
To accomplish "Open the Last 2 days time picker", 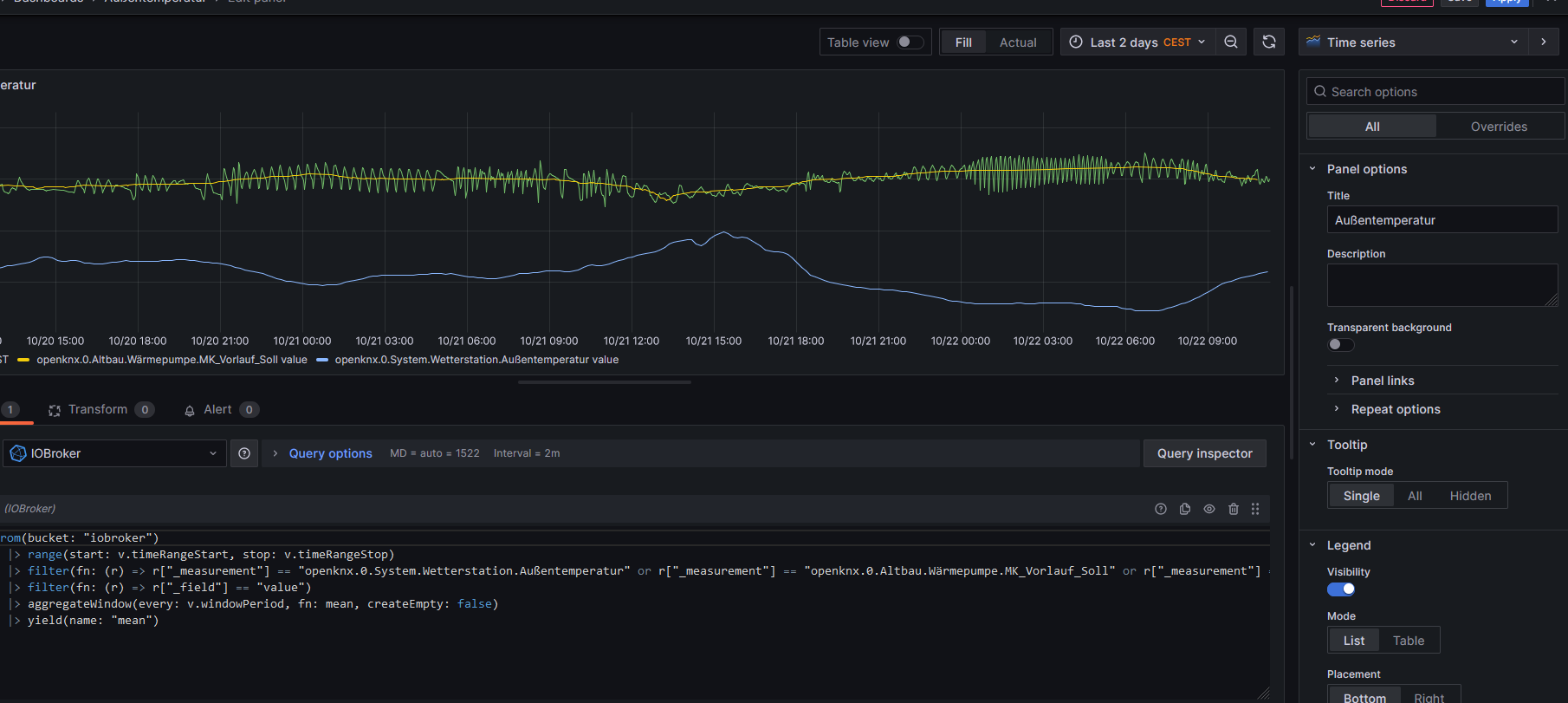I will click(x=1137, y=42).
